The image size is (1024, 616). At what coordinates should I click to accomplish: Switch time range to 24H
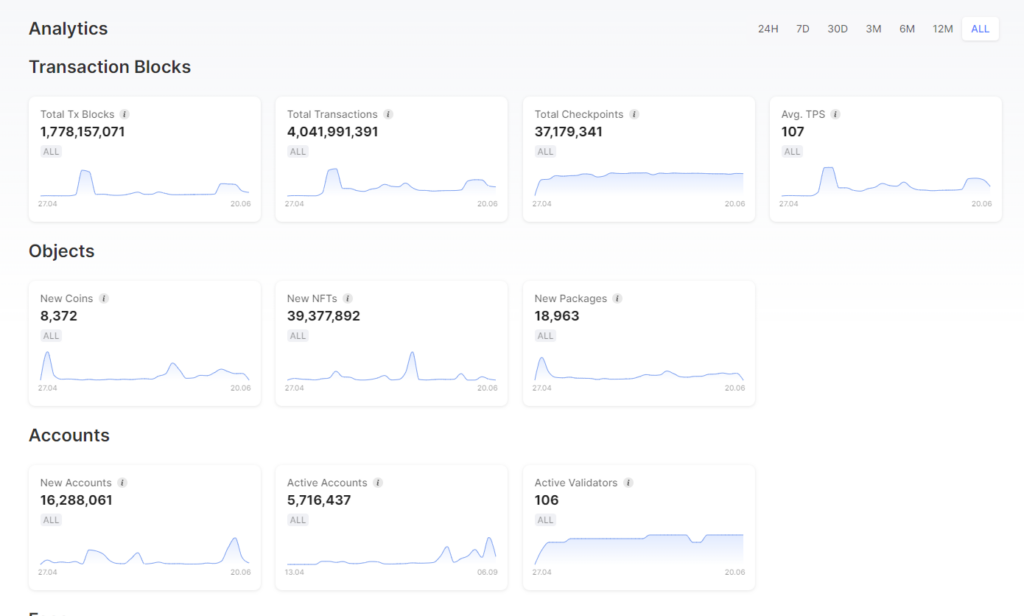tap(768, 29)
